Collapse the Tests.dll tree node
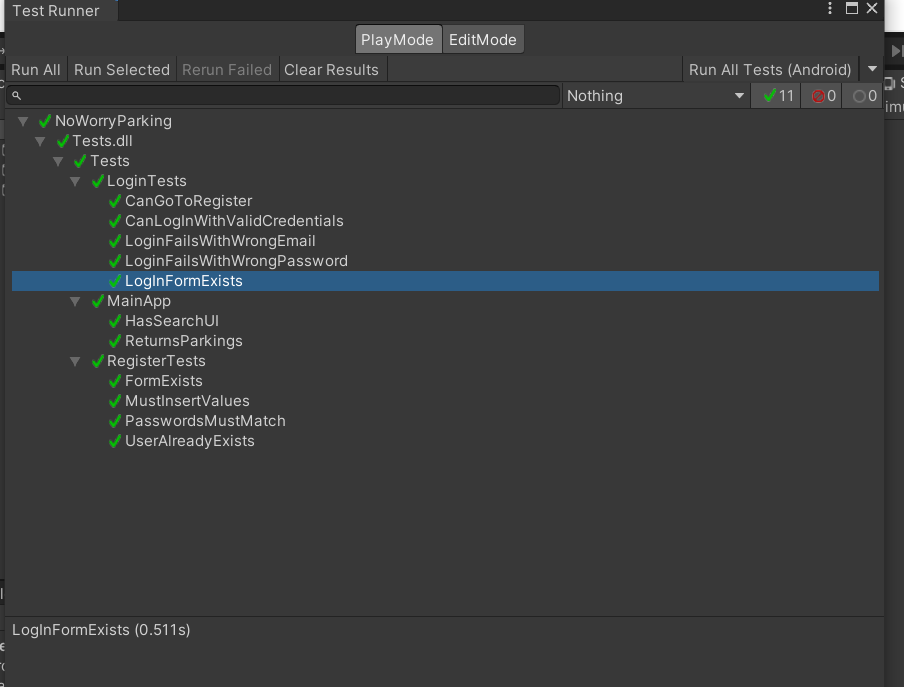Image resolution: width=904 pixels, height=687 pixels. click(40, 141)
